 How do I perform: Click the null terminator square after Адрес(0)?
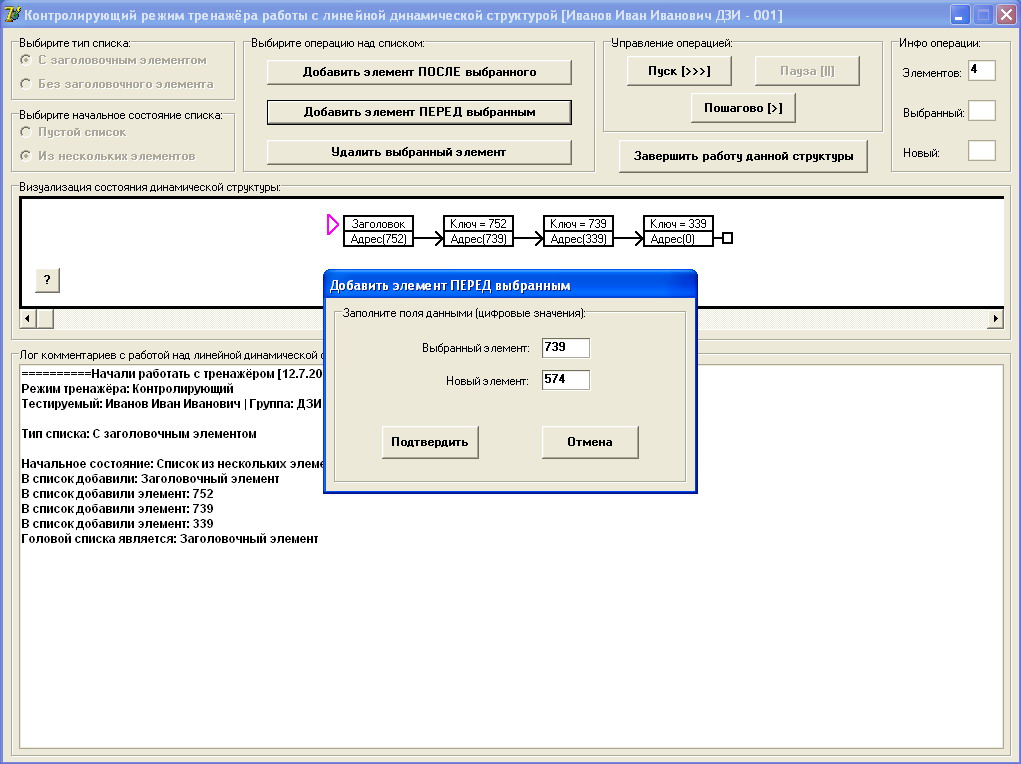(728, 238)
